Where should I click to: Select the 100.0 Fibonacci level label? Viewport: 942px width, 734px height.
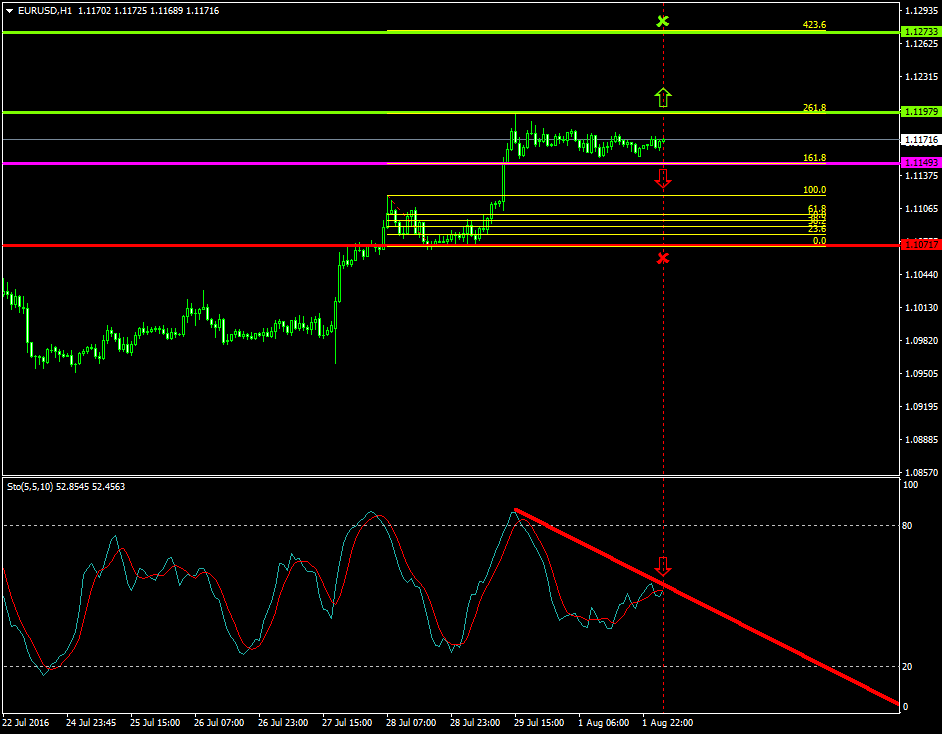[x=814, y=190]
